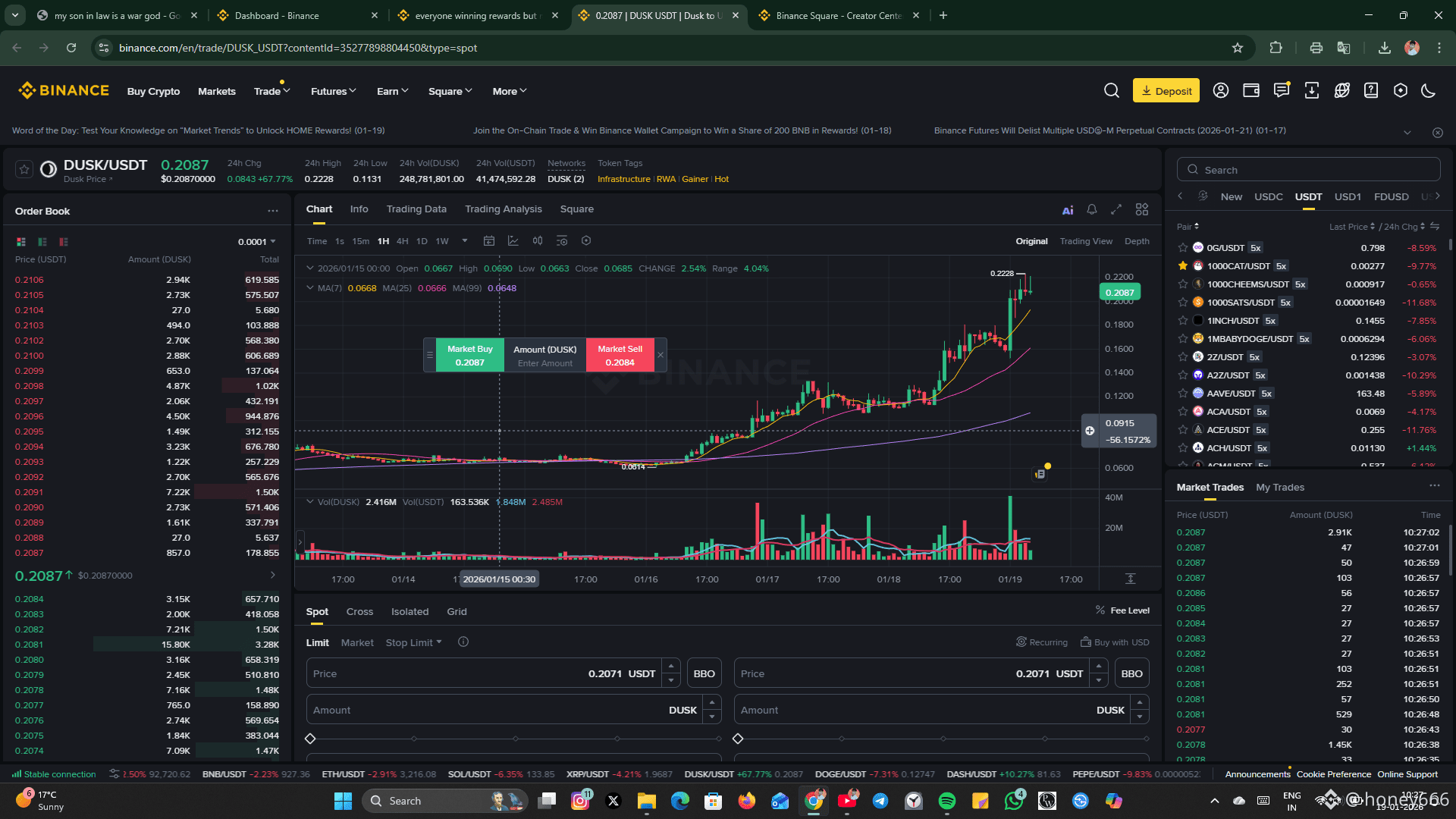
Task: Click the app download icon in header
Action: tap(1312, 91)
